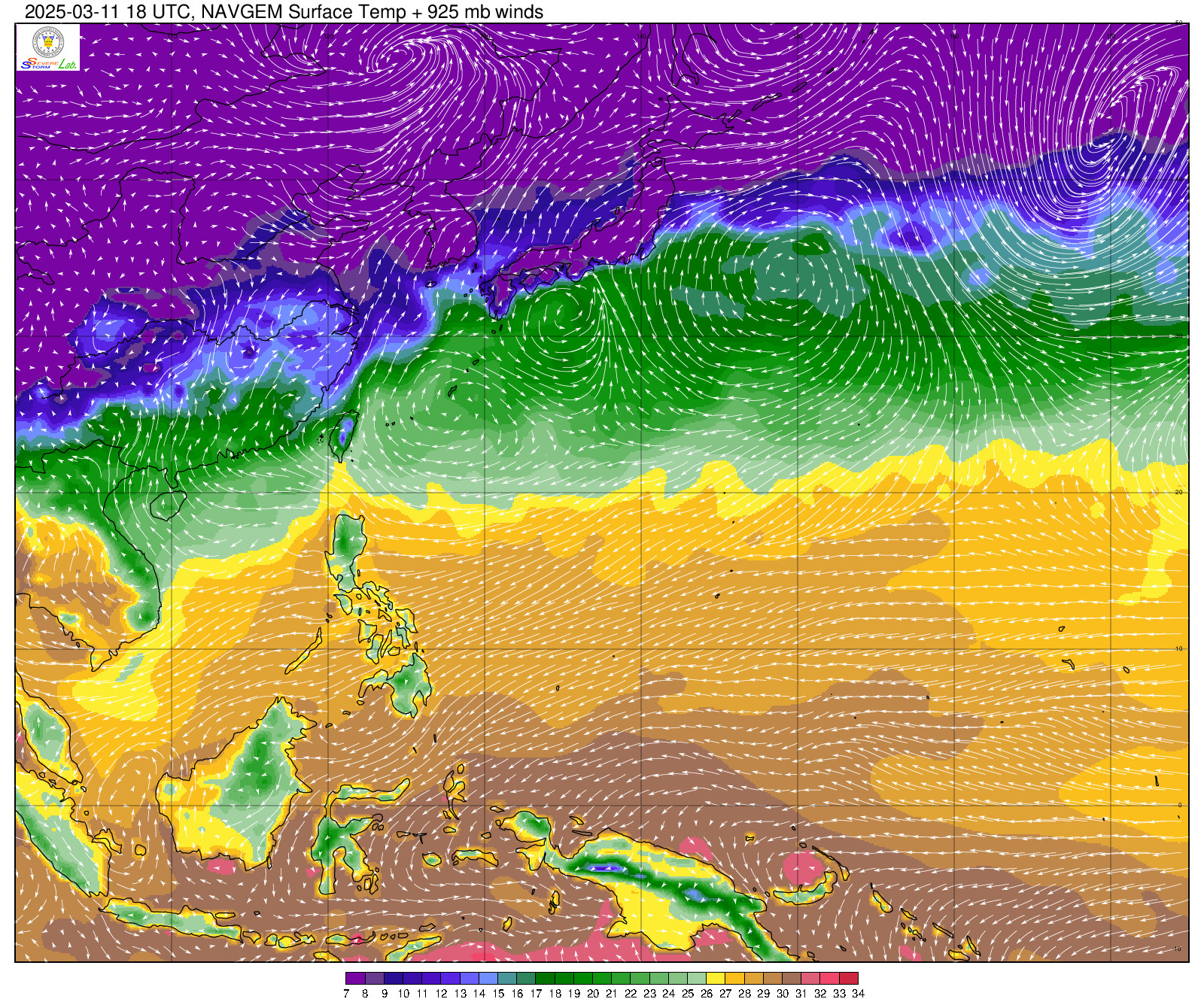Click the Severe Storm Lab. logo text
Screen dimensions: 1204x1008
click(x=48, y=65)
